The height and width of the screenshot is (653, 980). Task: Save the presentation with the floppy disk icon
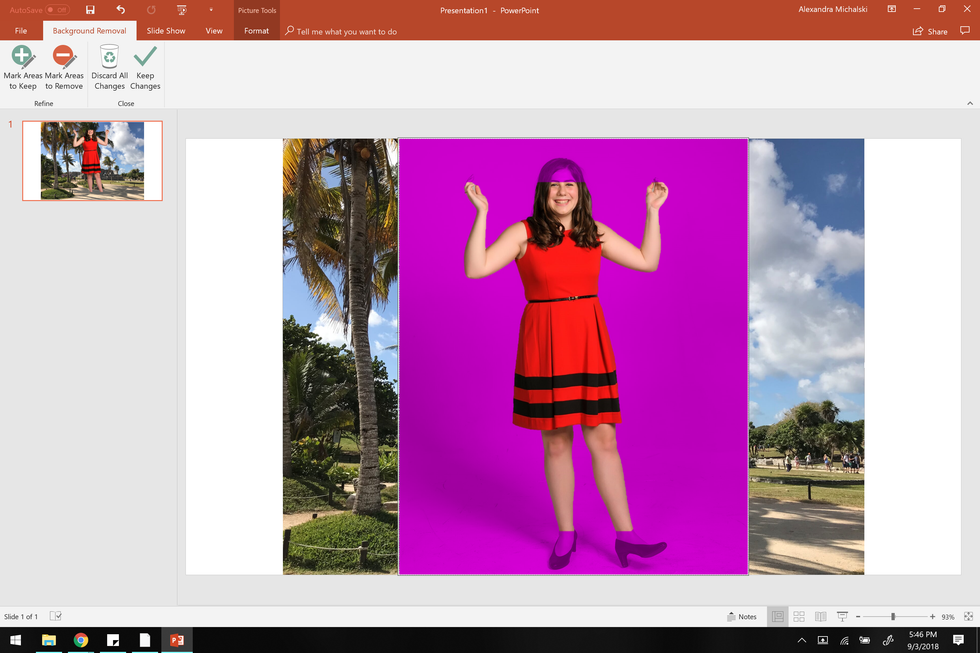[90, 10]
